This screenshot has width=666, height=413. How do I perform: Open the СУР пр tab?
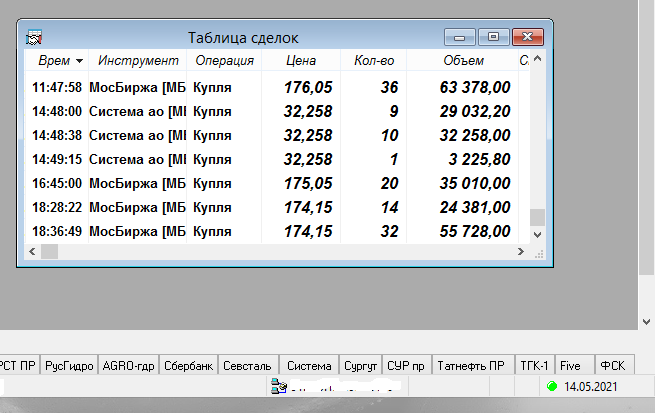(406, 365)
